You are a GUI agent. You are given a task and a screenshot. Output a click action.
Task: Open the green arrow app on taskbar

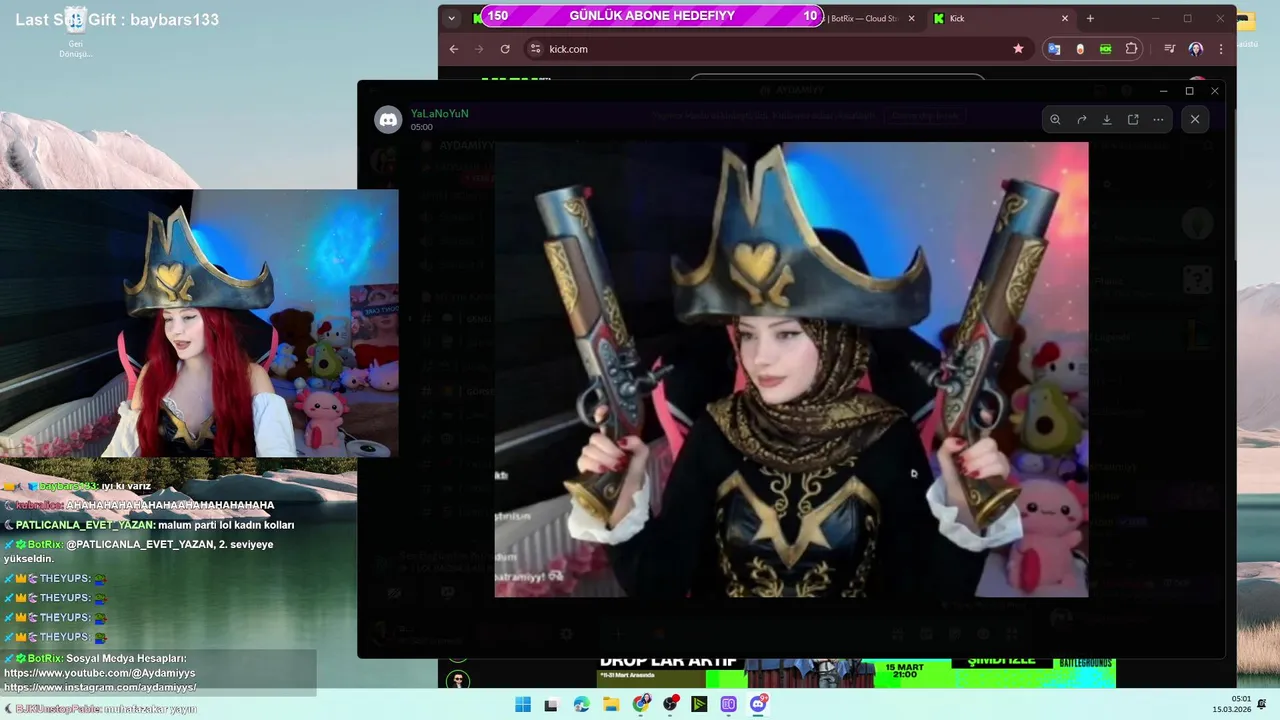(x=699, y=705)
